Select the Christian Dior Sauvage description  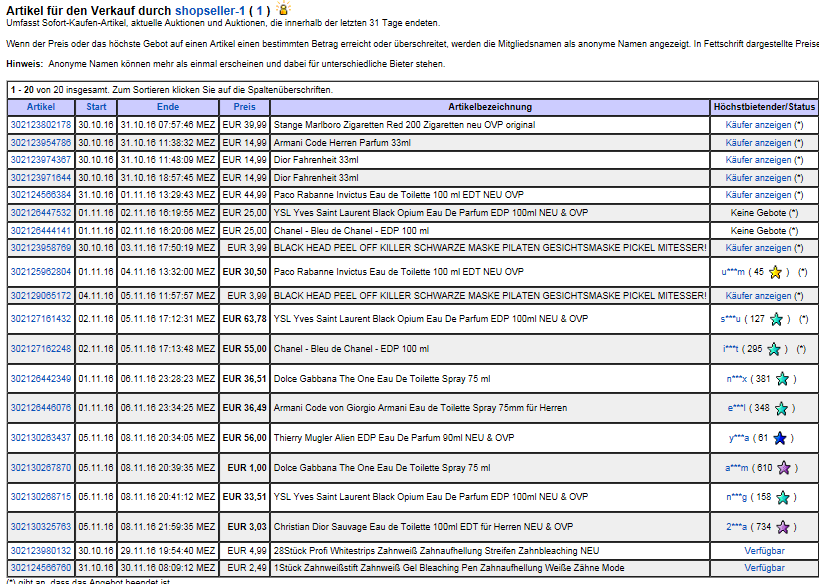pyautogui.click(x=423, y=527)
